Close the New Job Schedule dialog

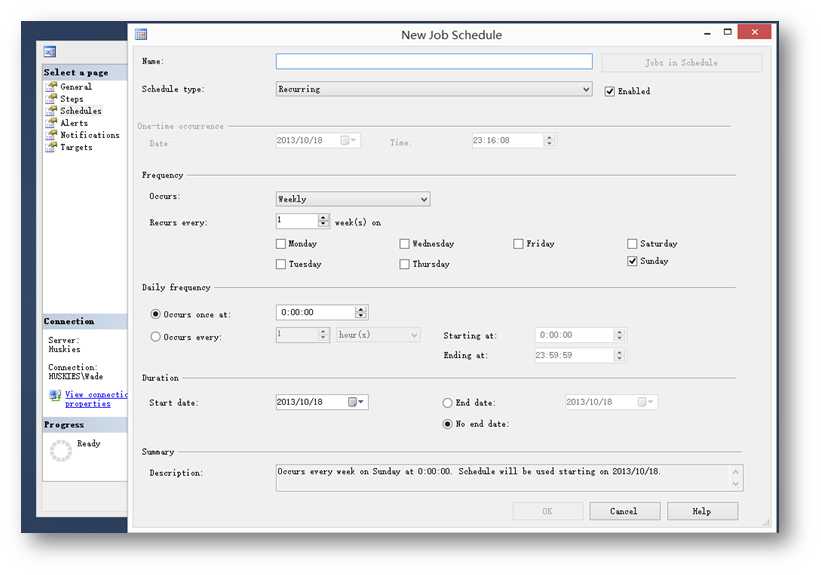pyautogui.click(x=755, y=32)
